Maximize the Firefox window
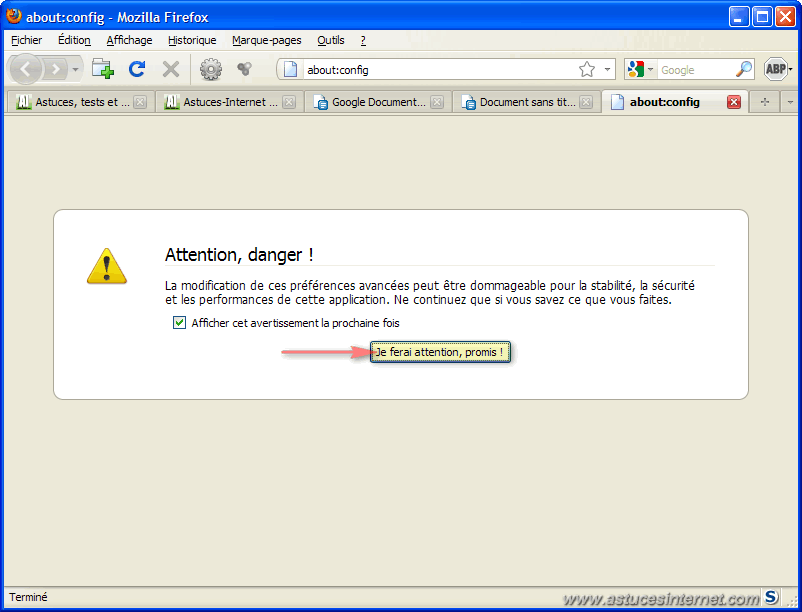The image size is (802, 612). [x=762, y=17]
